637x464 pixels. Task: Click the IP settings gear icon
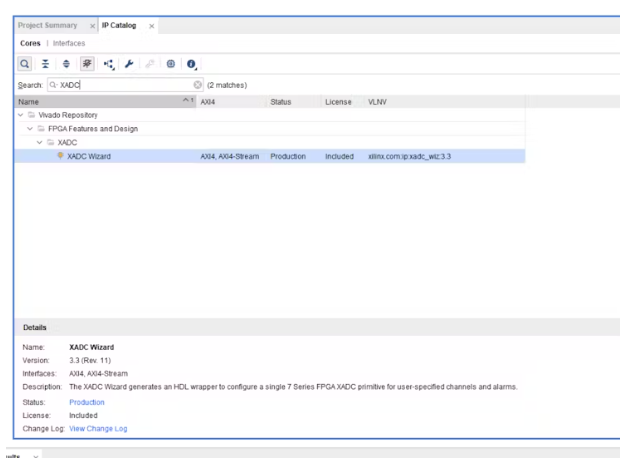[171, 63]
